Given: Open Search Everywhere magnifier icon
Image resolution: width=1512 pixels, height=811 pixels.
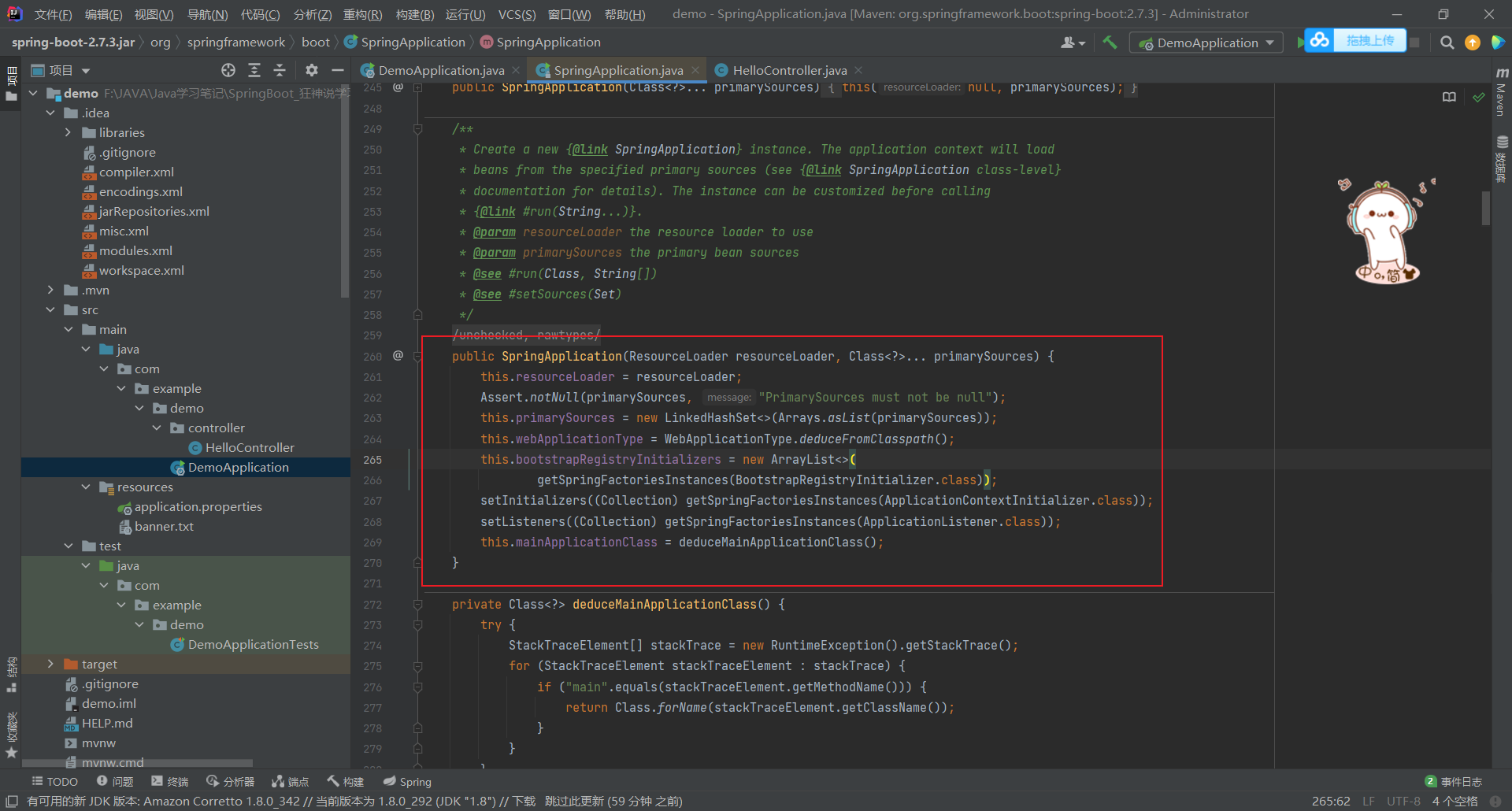Looking at the screenshot, I should click(x=1447, y=43).
